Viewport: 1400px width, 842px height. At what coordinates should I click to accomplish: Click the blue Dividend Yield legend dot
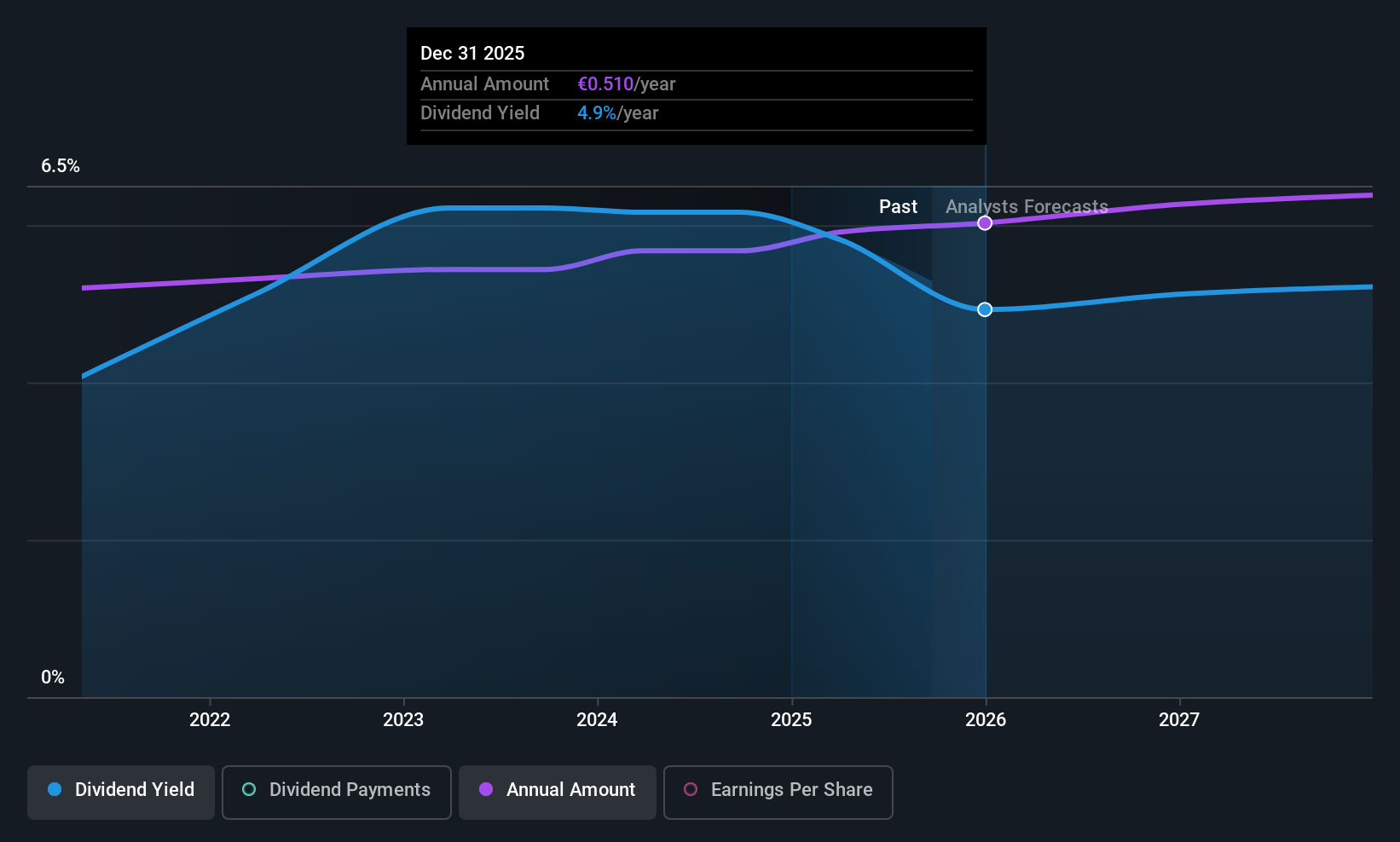tap(55, 789)
